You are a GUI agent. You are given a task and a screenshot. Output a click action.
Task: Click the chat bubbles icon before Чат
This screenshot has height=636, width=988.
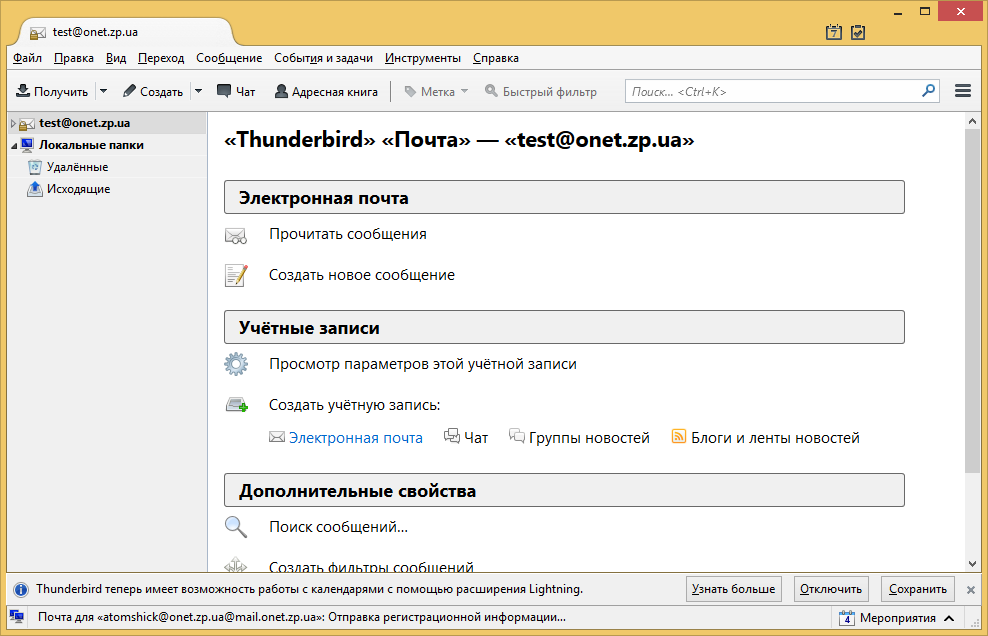[452, 436]
